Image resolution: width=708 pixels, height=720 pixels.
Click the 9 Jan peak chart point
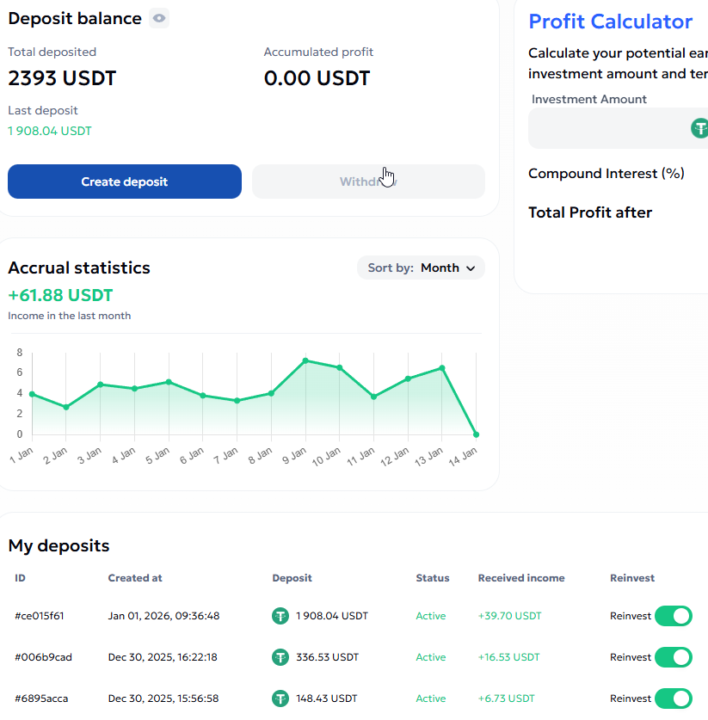coord(306,360)
